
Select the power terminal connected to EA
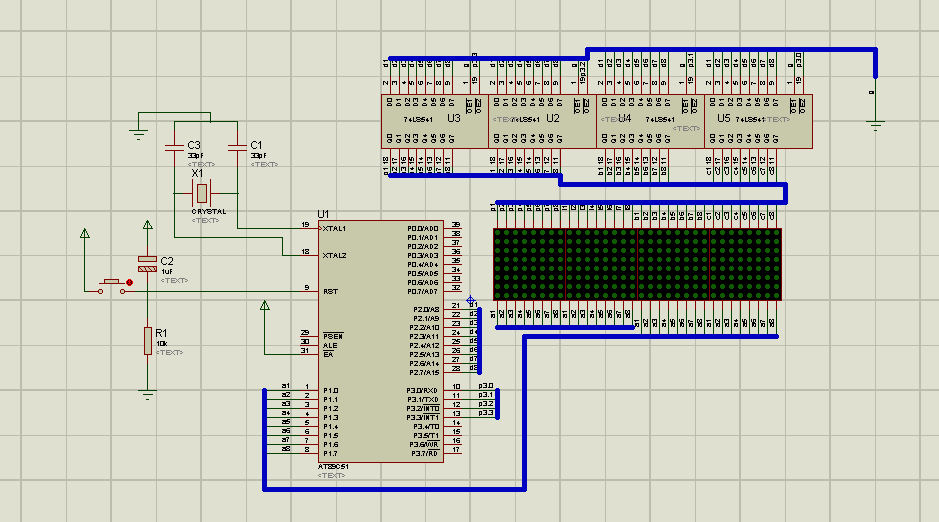pyautogui.click(x=264, y=307)
